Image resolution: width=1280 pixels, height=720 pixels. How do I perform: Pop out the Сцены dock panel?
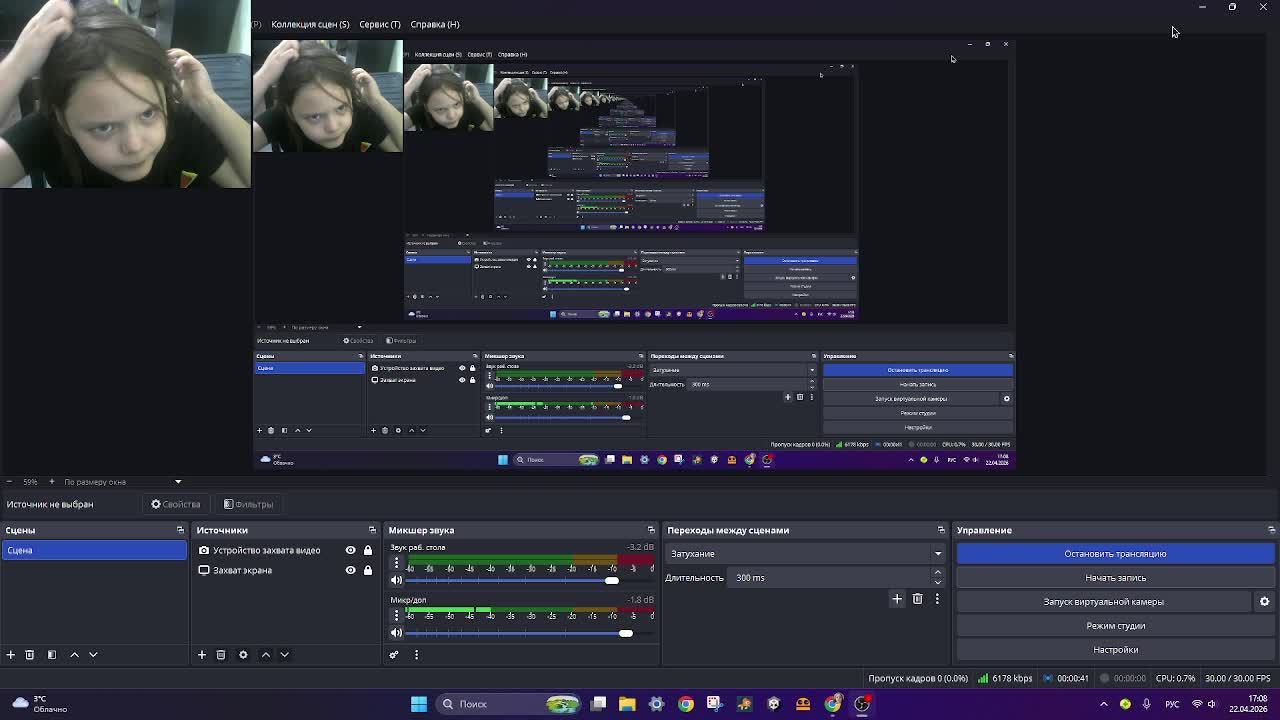click(x=180, y=530)
